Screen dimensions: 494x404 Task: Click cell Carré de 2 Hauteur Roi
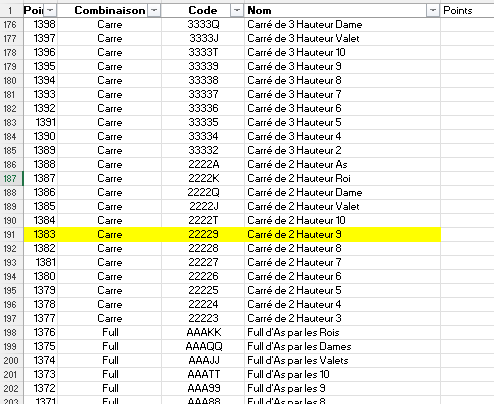[x=342, y=179]
